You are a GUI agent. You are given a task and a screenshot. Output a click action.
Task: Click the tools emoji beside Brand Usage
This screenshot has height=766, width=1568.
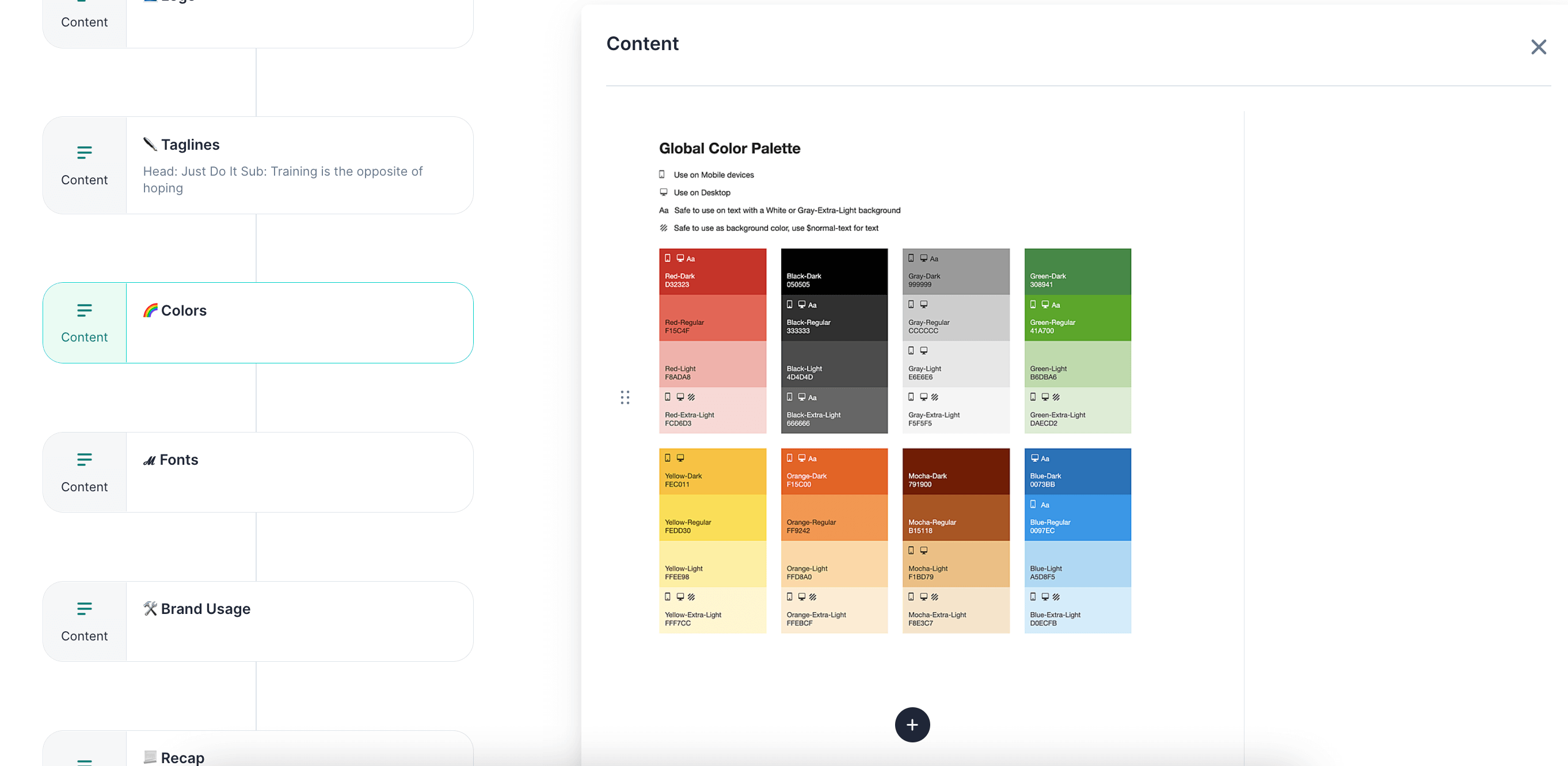tap(150, 608)
